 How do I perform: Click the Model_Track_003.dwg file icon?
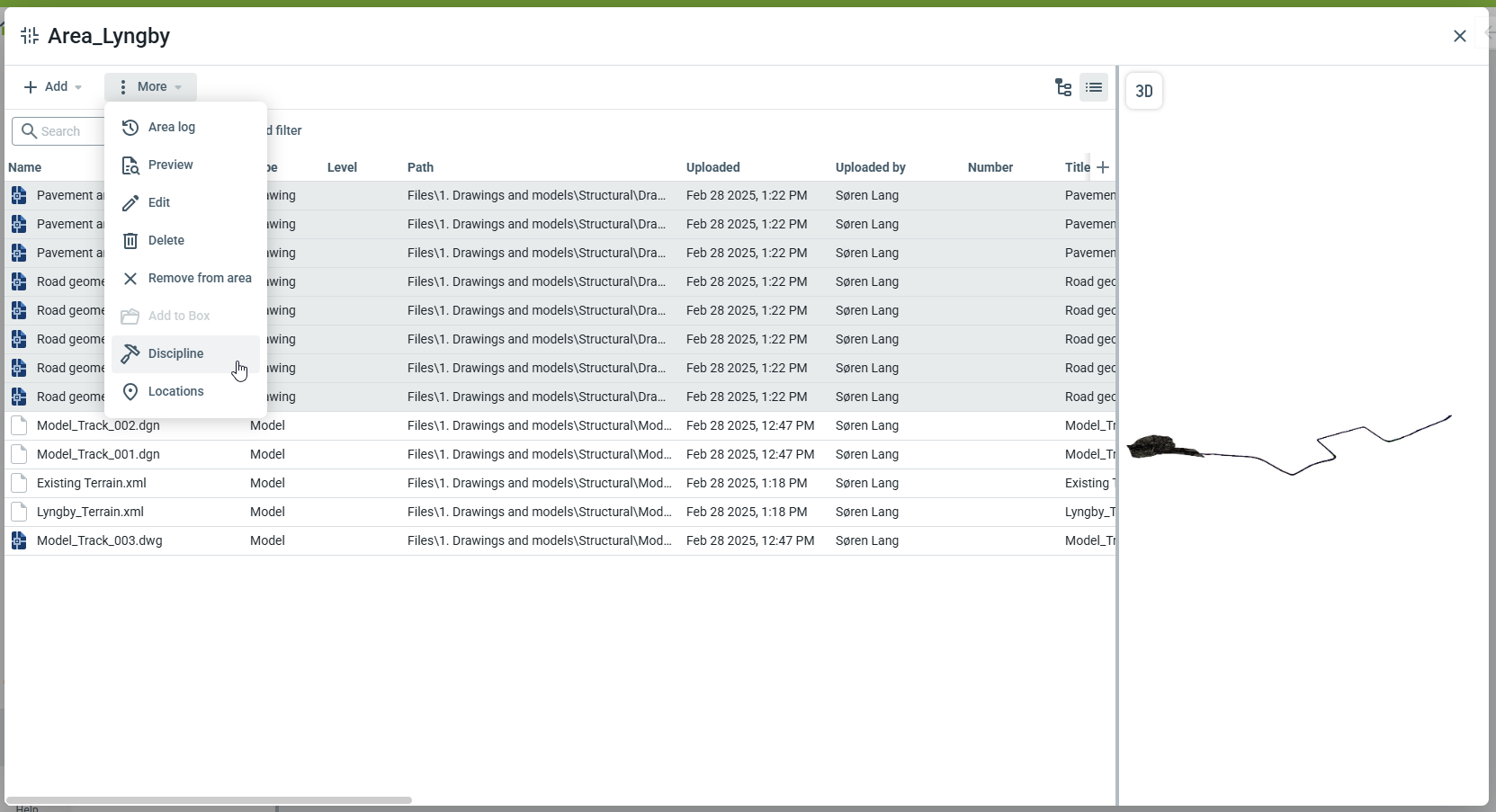coord(19,540)
